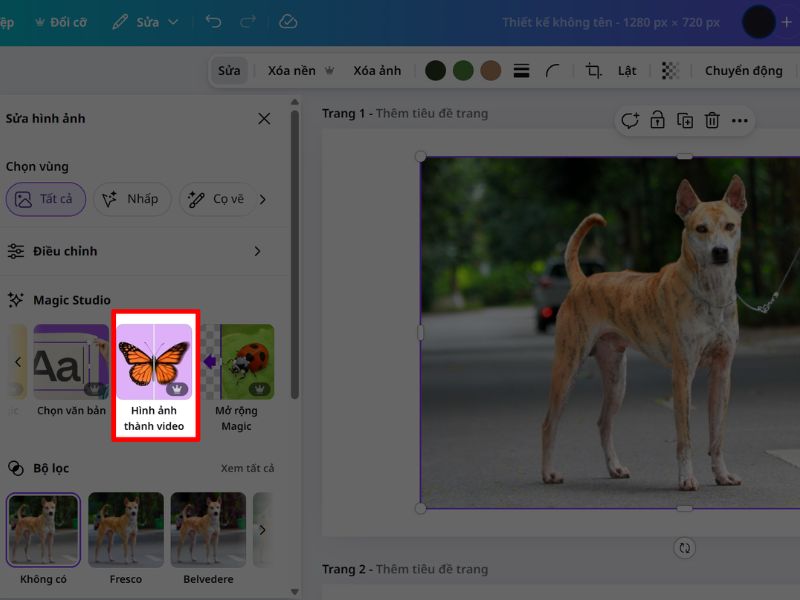Lock the page with padlock icon
The height and width of the screenshot is (600, 800).
(x=657, y=121)
